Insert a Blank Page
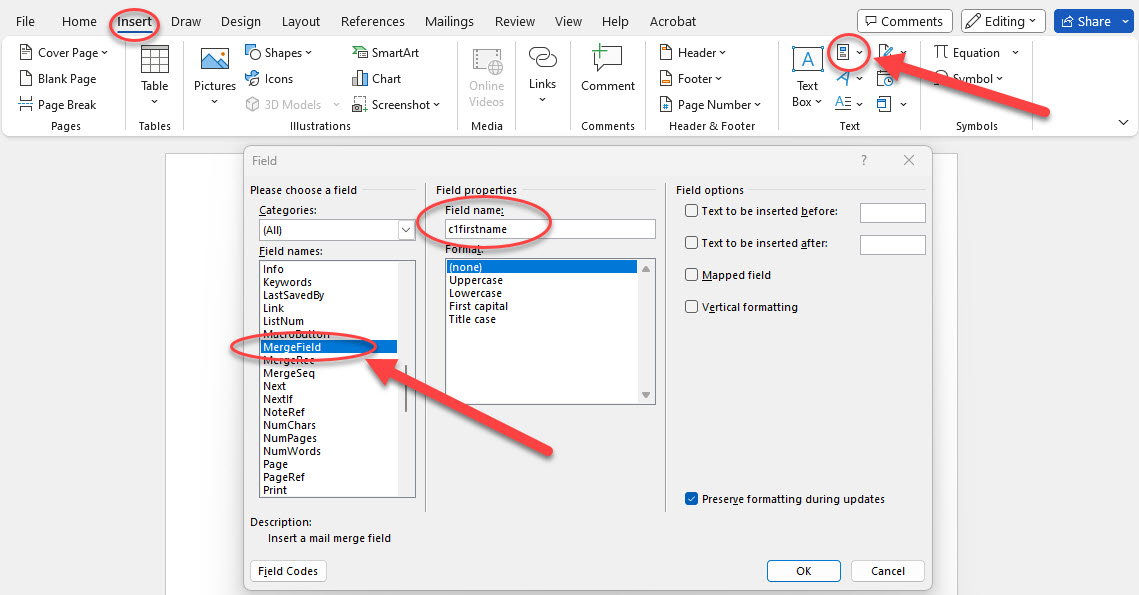Screen dimensions: 1139x595 tap(57, 78)
